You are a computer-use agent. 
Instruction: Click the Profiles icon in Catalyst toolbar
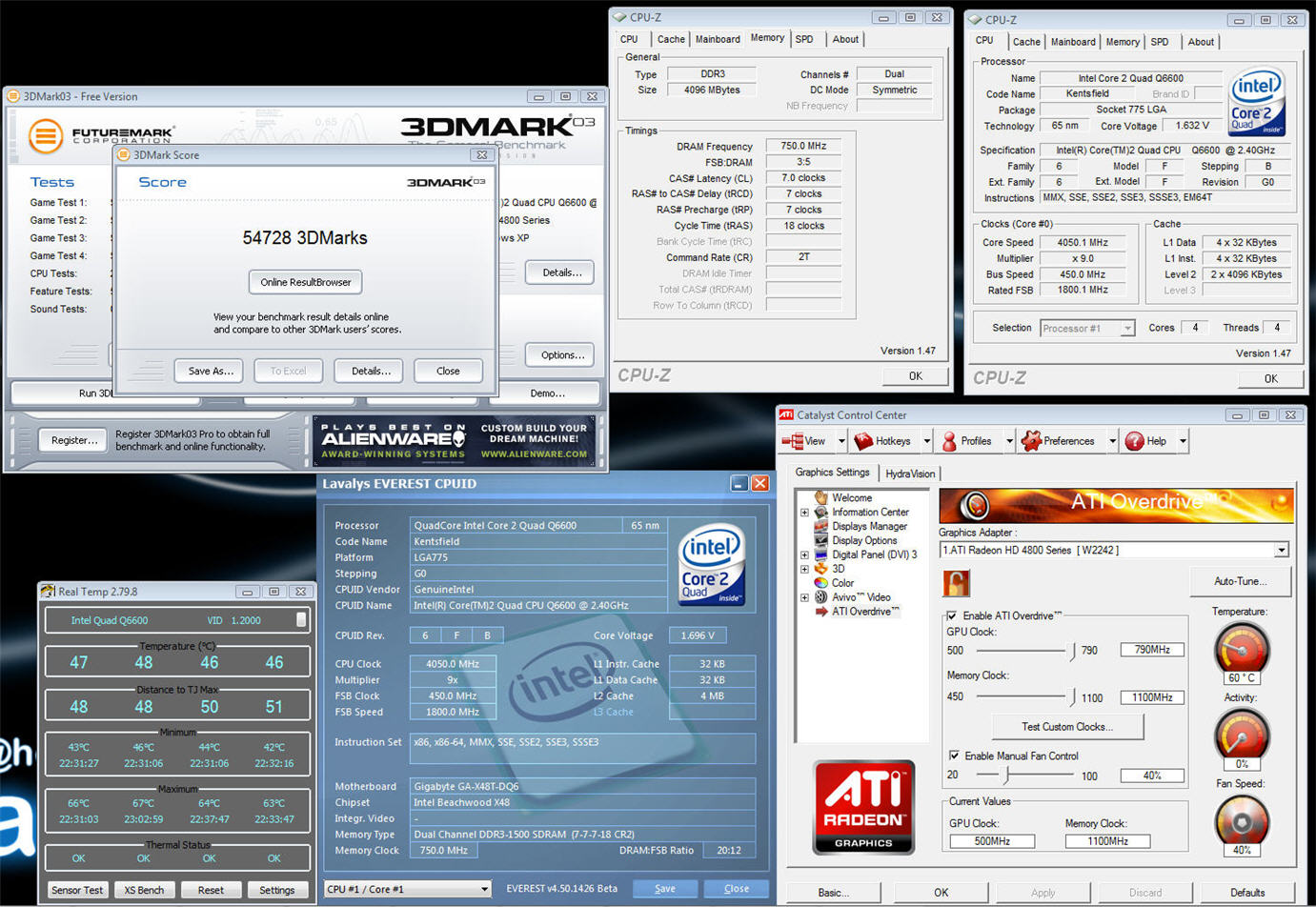[x=949, y=441]
